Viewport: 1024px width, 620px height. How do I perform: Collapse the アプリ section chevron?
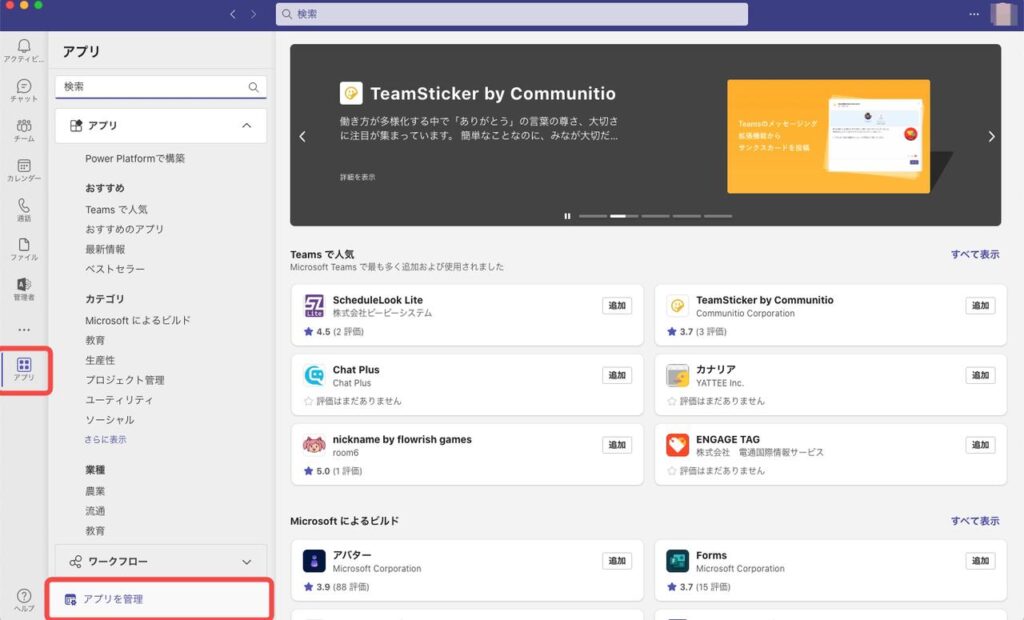click(247, 126)
